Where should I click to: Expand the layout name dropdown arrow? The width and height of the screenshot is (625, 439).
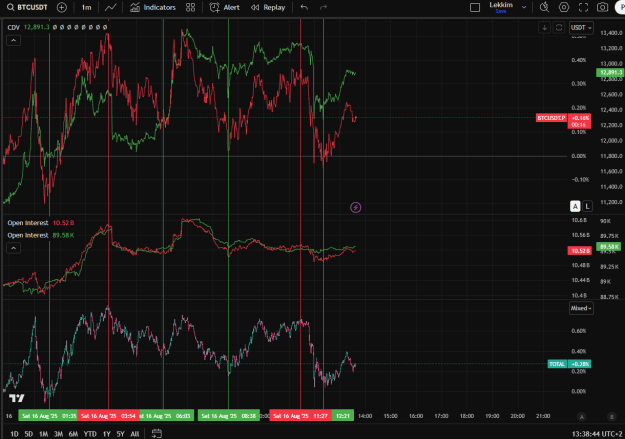(x=524, y=7)
